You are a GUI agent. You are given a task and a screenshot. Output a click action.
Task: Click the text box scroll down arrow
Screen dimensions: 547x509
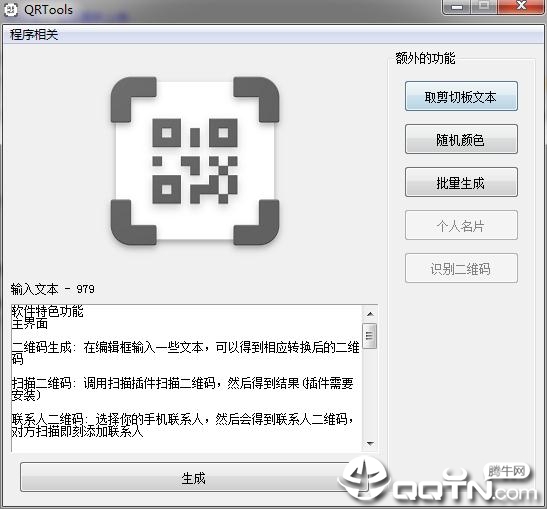coord(370,444)
